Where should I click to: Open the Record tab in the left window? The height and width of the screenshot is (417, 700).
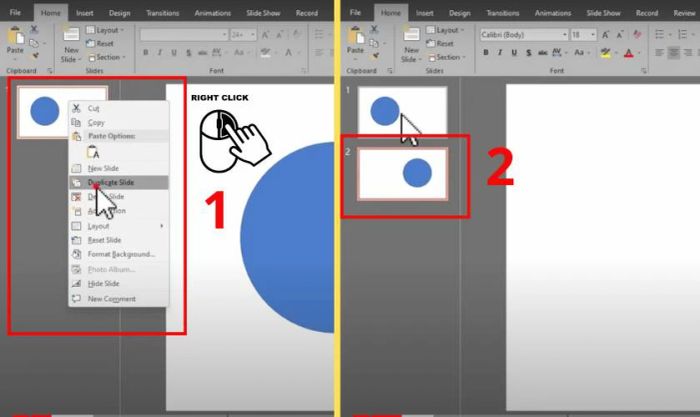click(x=307, y=13)
